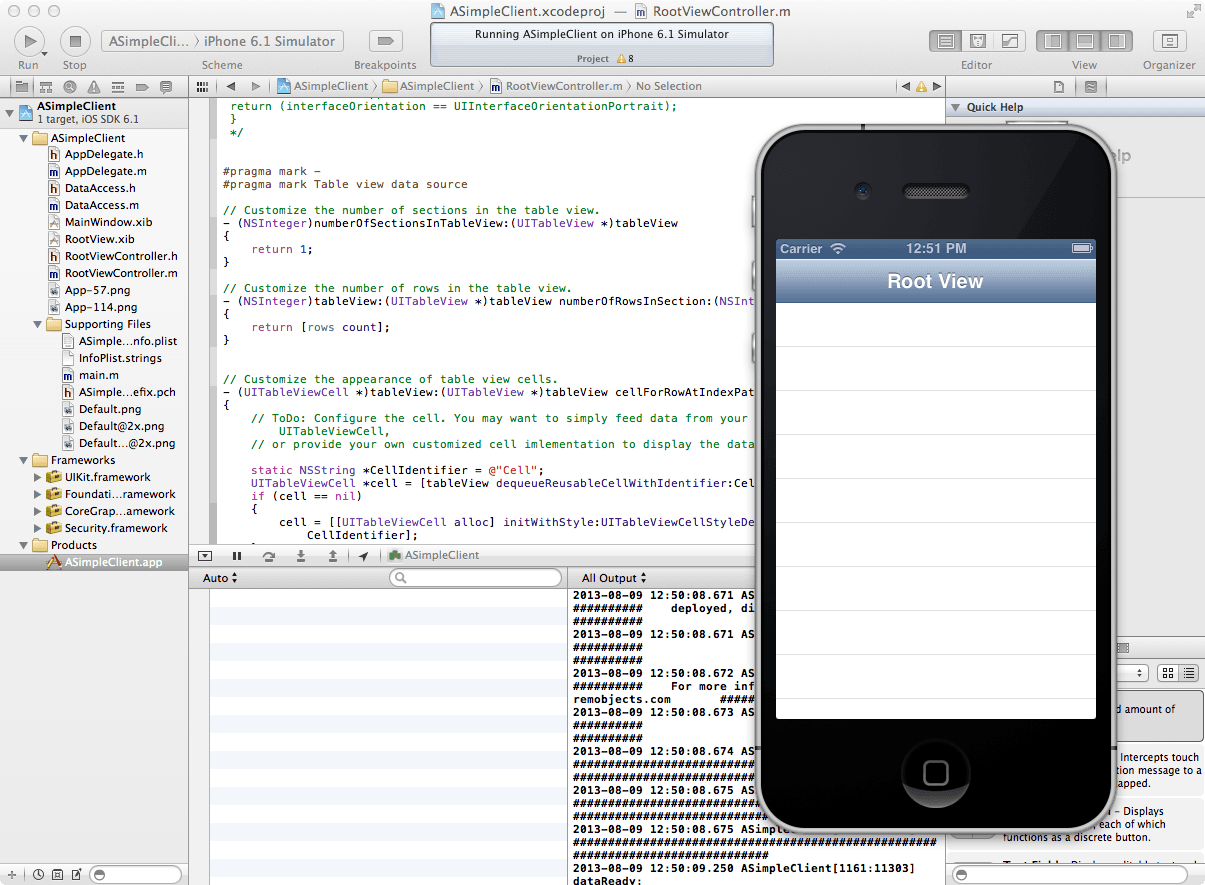Hide the Navigator pane using View button
Viewport: 1205px width, 885px height.
coord(1052,41)
